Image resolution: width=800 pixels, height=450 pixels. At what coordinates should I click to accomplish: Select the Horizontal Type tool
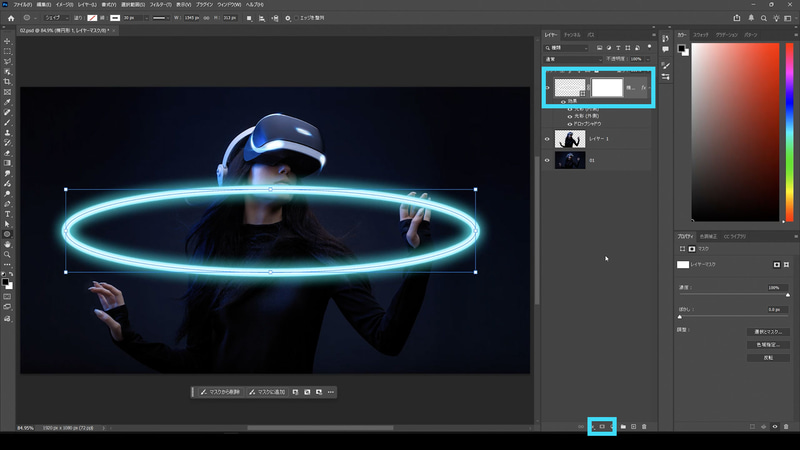8,214
